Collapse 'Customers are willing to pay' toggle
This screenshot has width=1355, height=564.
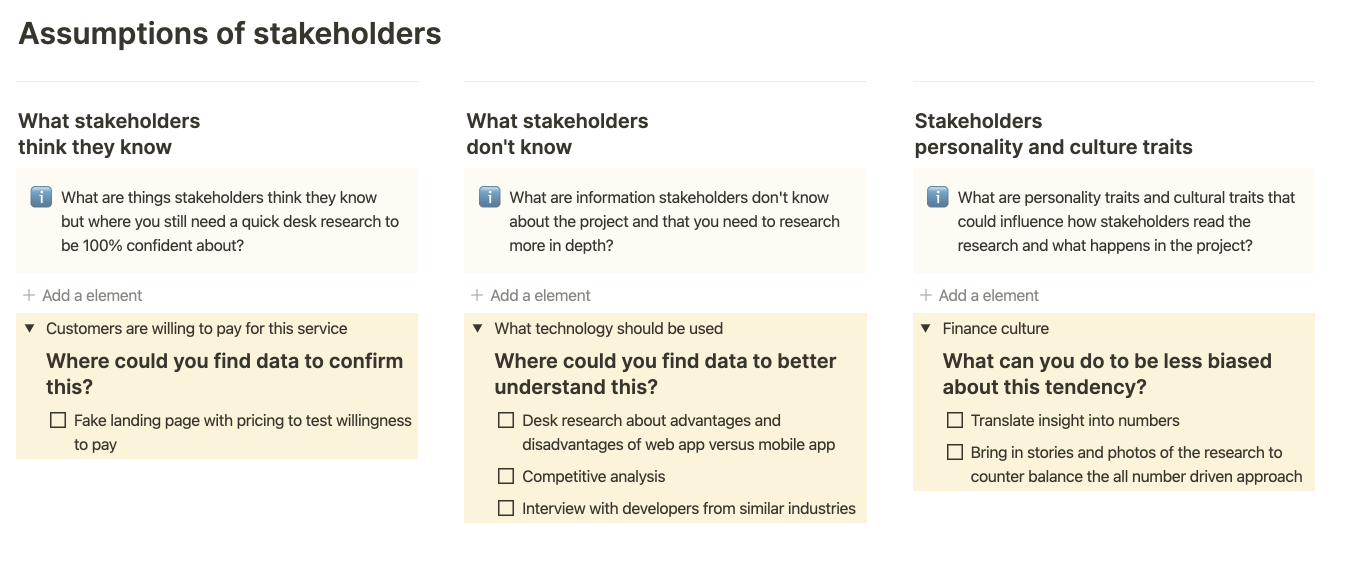(x=30, y=329)
